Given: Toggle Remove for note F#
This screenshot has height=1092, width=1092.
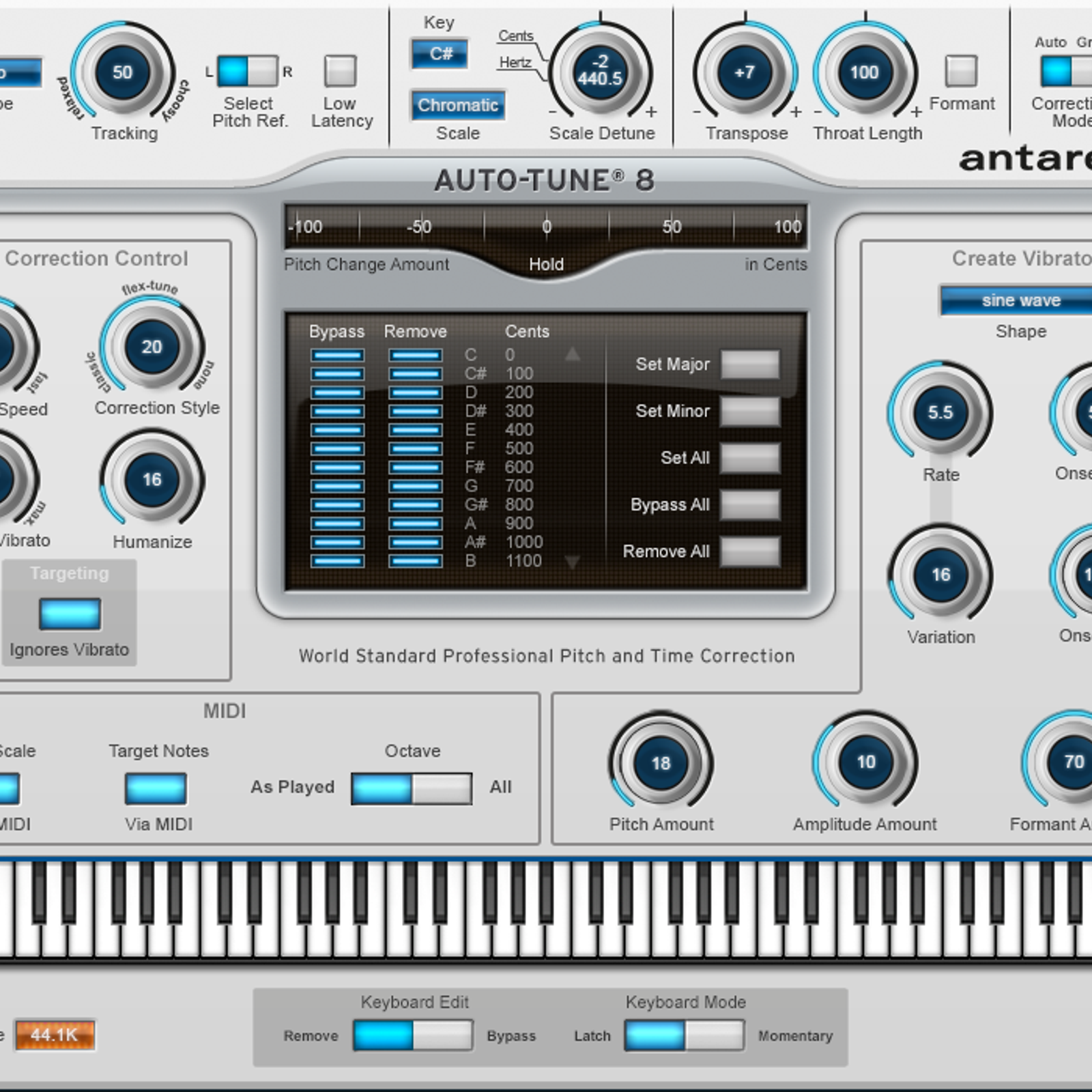Looking at the screenshot, I should click(x=415, y=468).
